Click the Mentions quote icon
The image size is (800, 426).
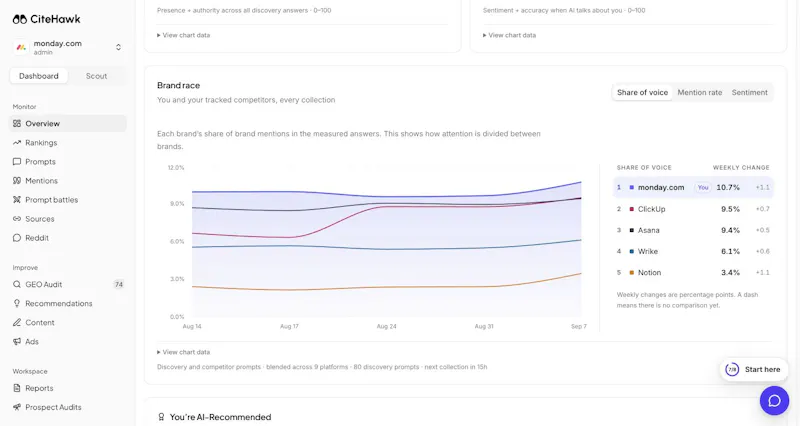pyautogui.click(x=17, y=181)
